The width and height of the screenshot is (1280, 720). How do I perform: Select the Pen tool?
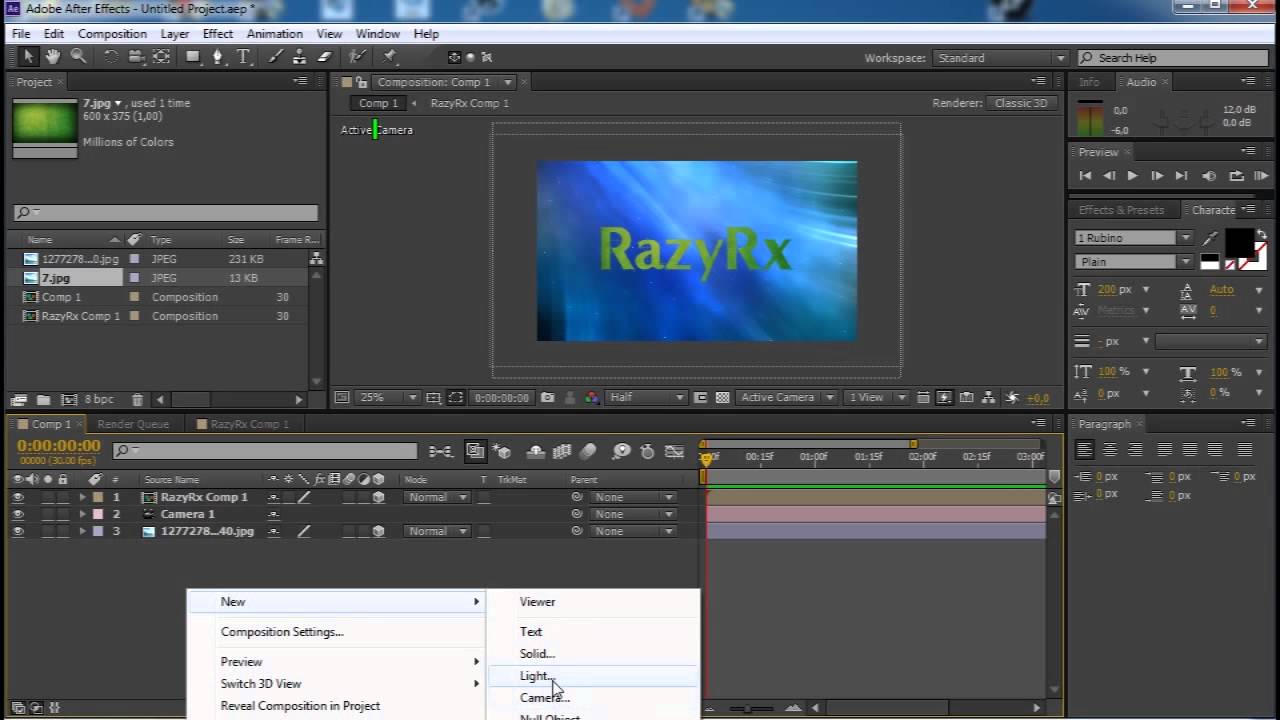tap(218, 57)
